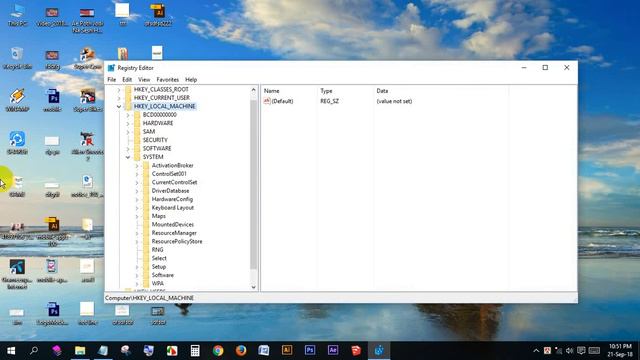Screen dimensions: 640x360
Task: Show hidden system tray icons
Action: coord(536,351)
